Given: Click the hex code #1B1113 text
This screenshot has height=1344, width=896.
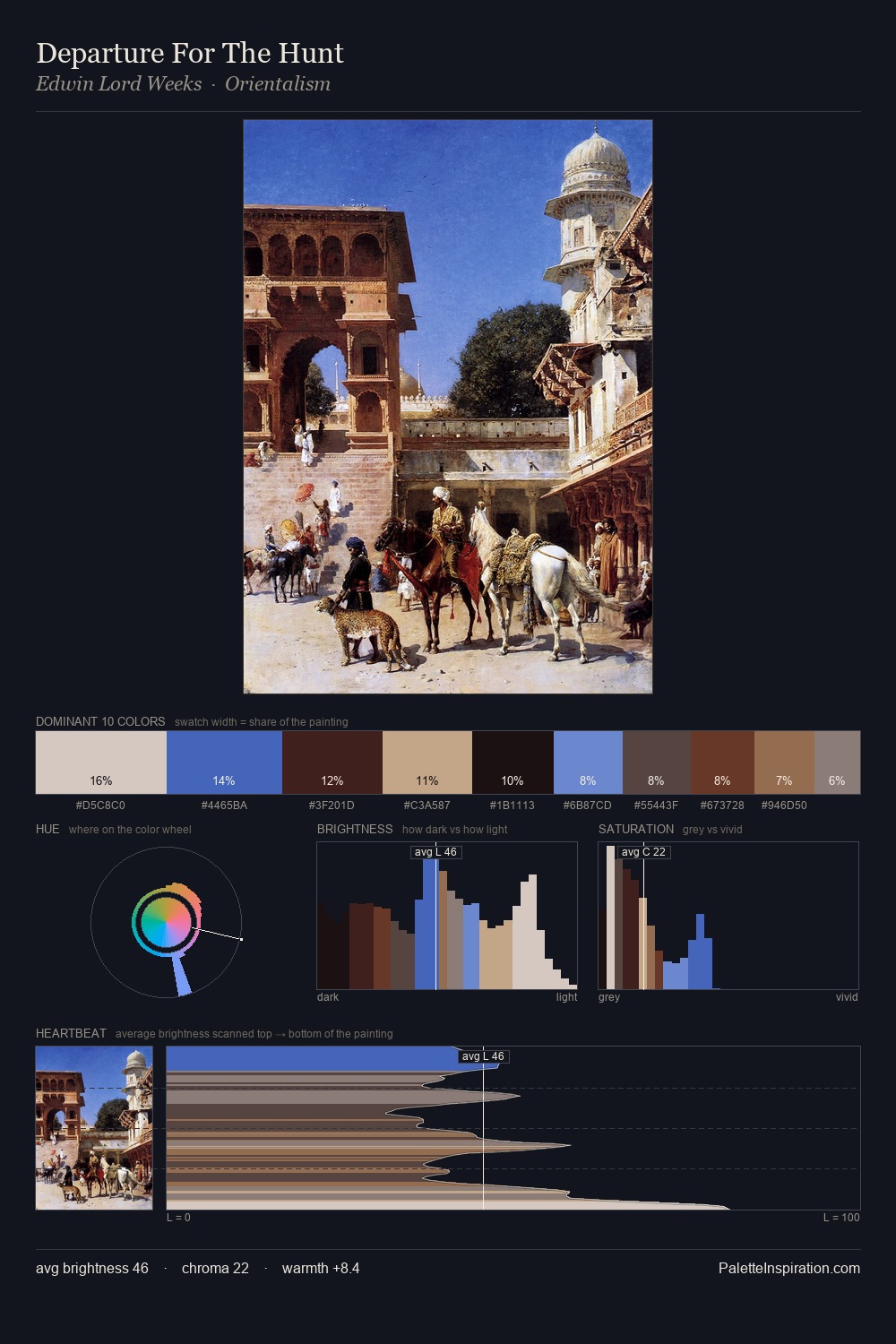Looking at the screenshot, I should point(513,805).
